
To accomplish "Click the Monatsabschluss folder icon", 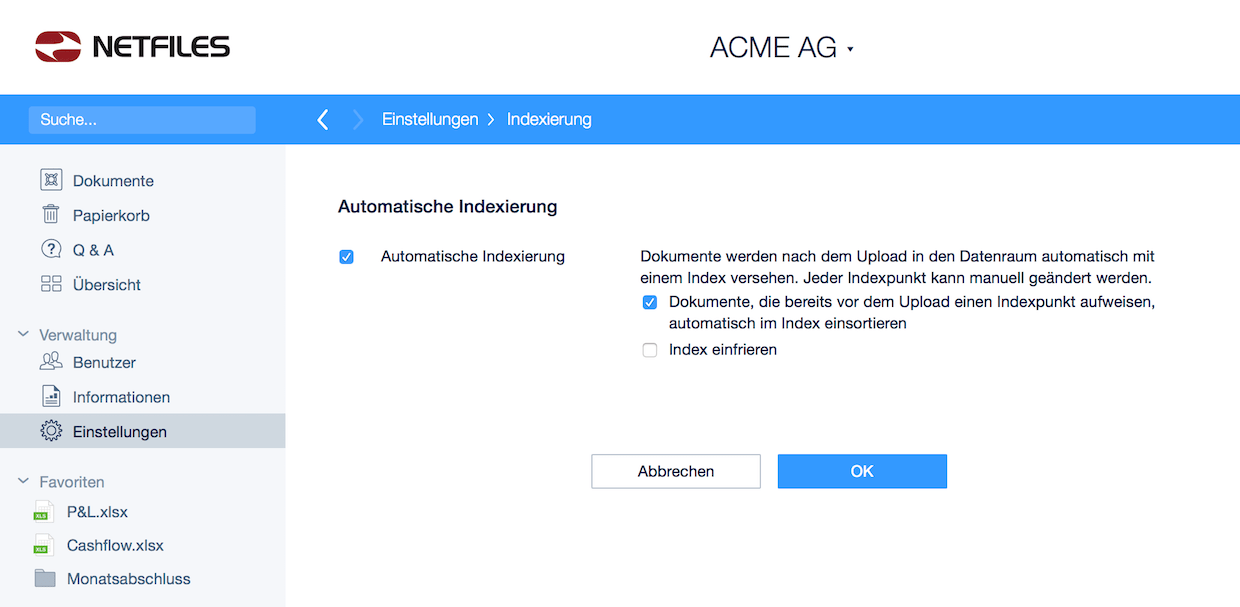I will click(44, 578).
